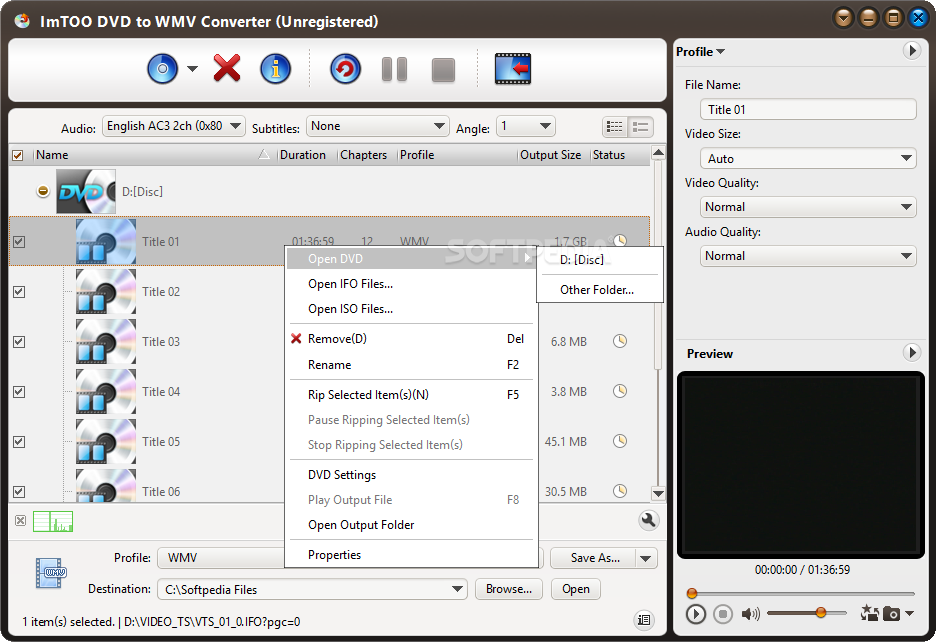The width and height of the screenshot is (936, 642).
Task: Open the Save As arrow dropdown
Action: 646,558
